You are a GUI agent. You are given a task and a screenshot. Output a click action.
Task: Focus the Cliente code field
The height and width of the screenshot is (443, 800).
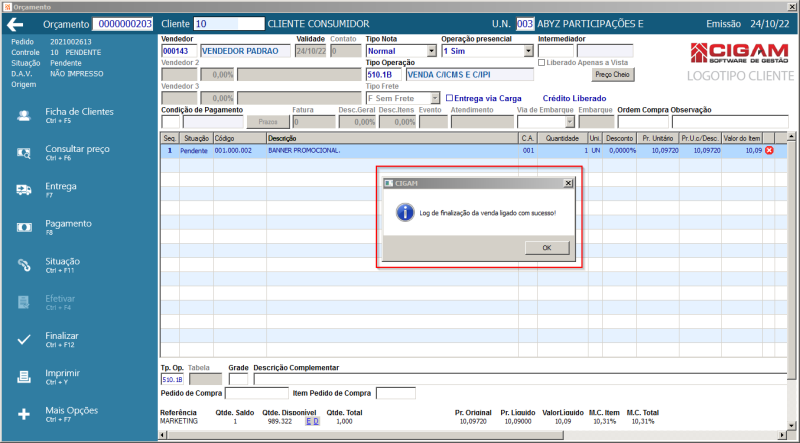click(229, 24)
